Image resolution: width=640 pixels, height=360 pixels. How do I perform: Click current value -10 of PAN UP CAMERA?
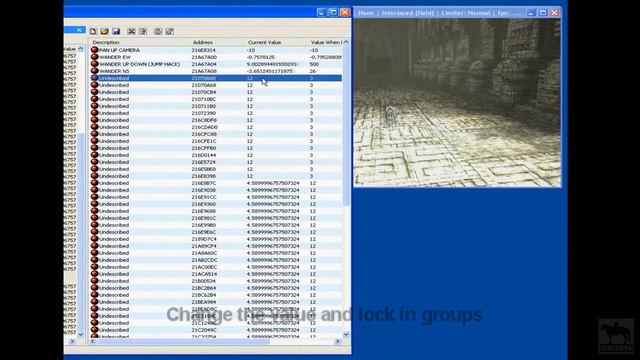click(x=251, y=50)
